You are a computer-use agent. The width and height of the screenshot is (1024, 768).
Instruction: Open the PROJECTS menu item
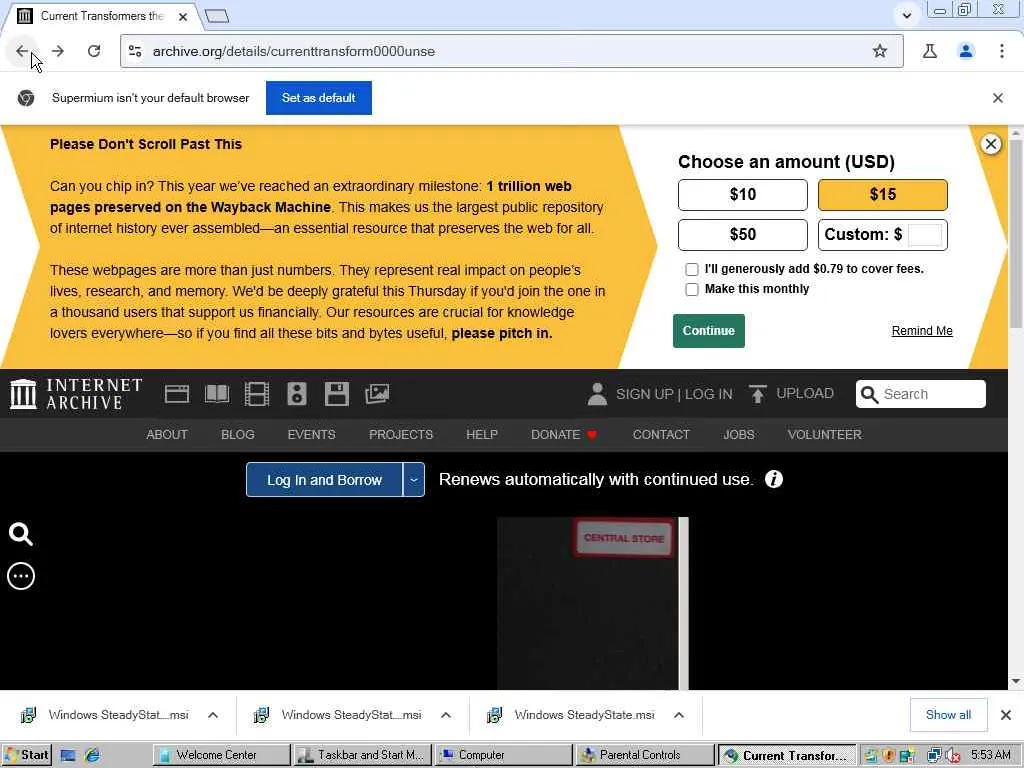point(401,434)
